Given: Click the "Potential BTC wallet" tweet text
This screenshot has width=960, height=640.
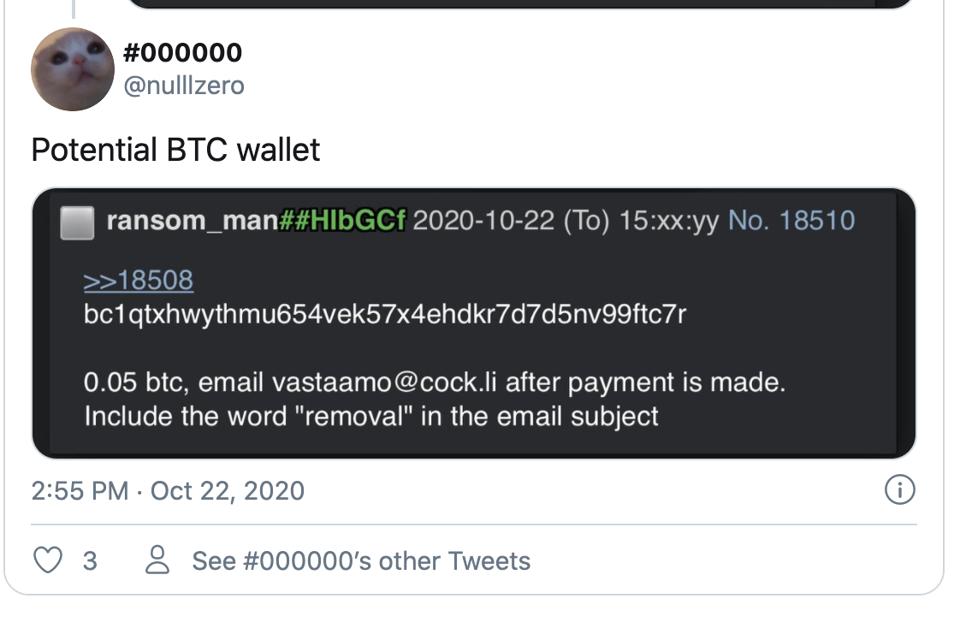Looking at the screenshot, I should pos(176,150).
